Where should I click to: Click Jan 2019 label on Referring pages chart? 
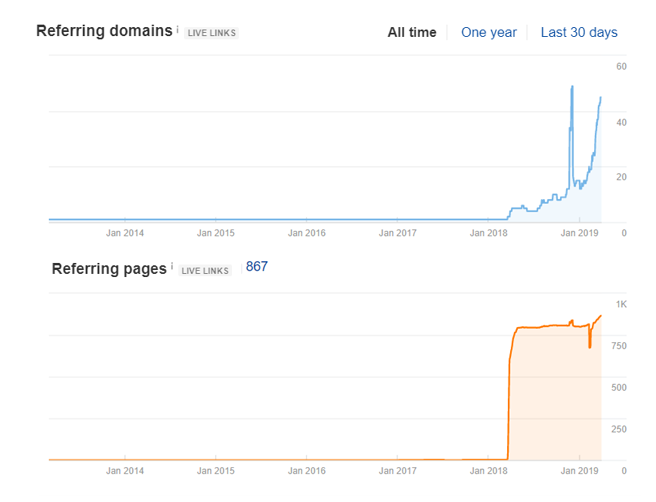tap(579, 471)
